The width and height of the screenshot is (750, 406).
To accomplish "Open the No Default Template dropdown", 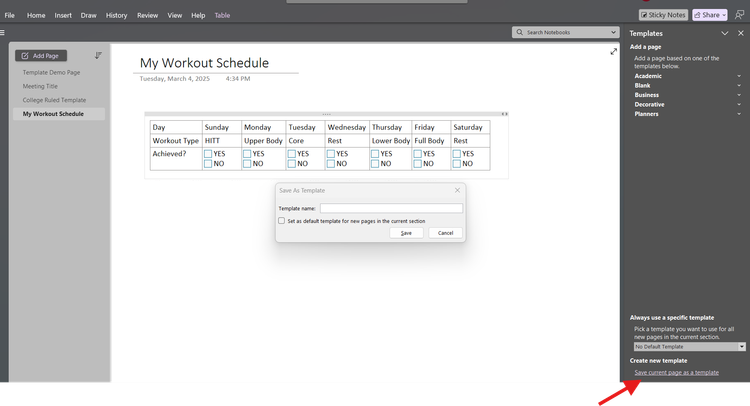I will pos(689,347).
